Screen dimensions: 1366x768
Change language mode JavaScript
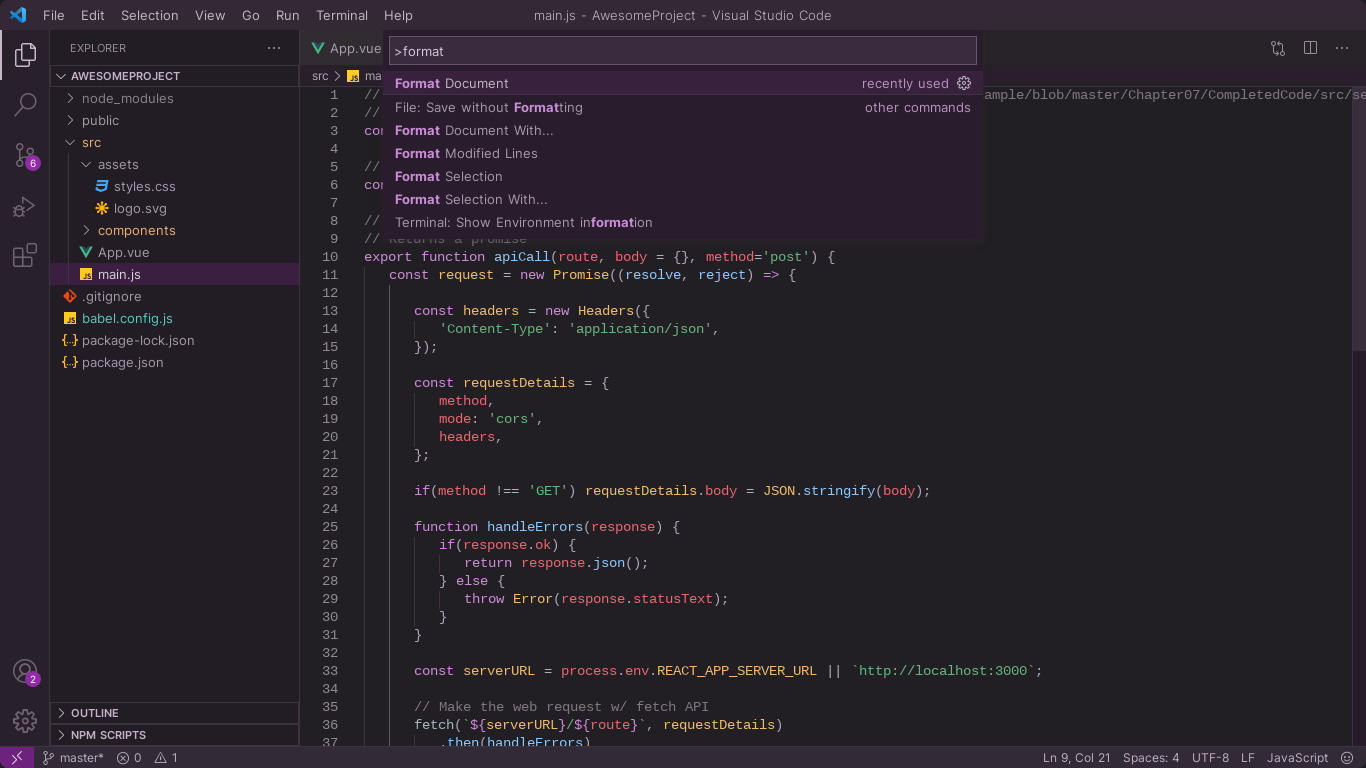tap(1297, 758)
